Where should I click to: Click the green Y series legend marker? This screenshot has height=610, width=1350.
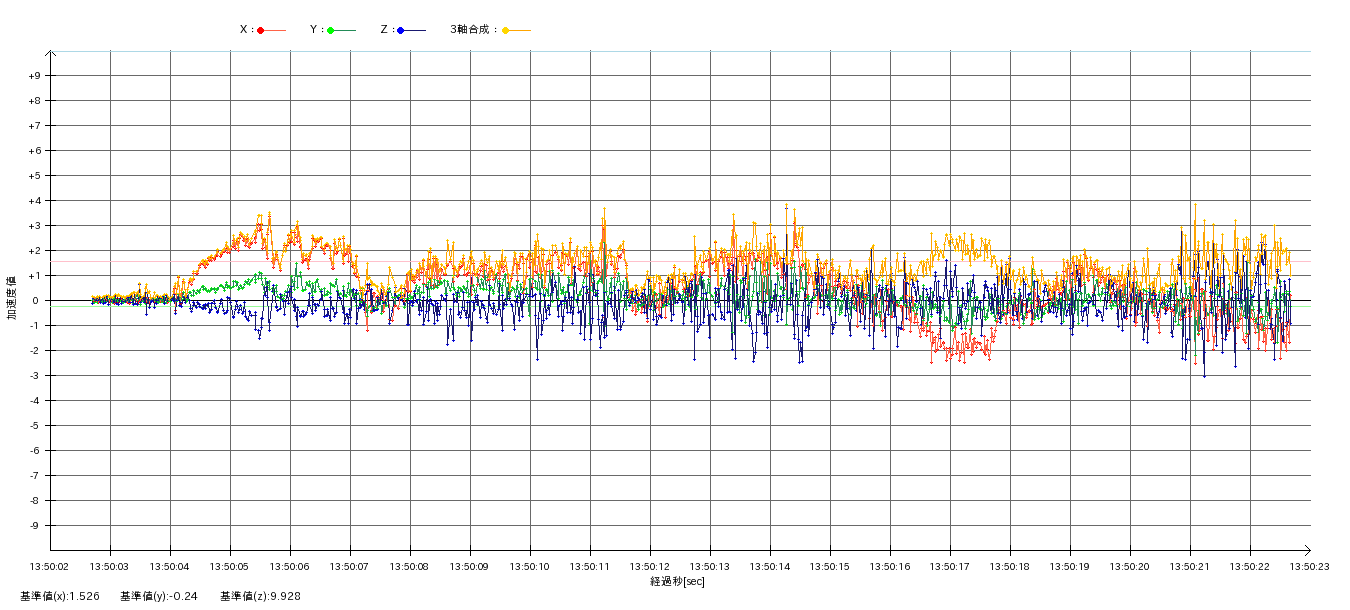pos(331,30)
